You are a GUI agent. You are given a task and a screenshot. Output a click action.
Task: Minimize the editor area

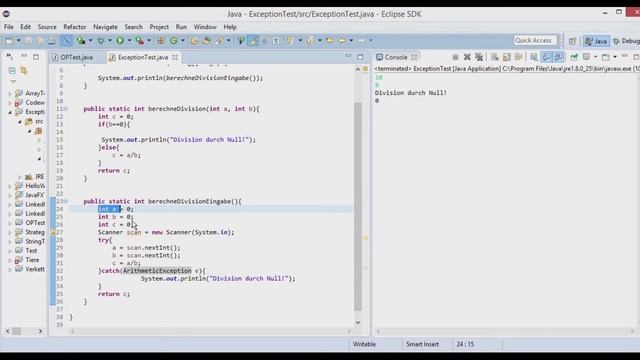348,56
